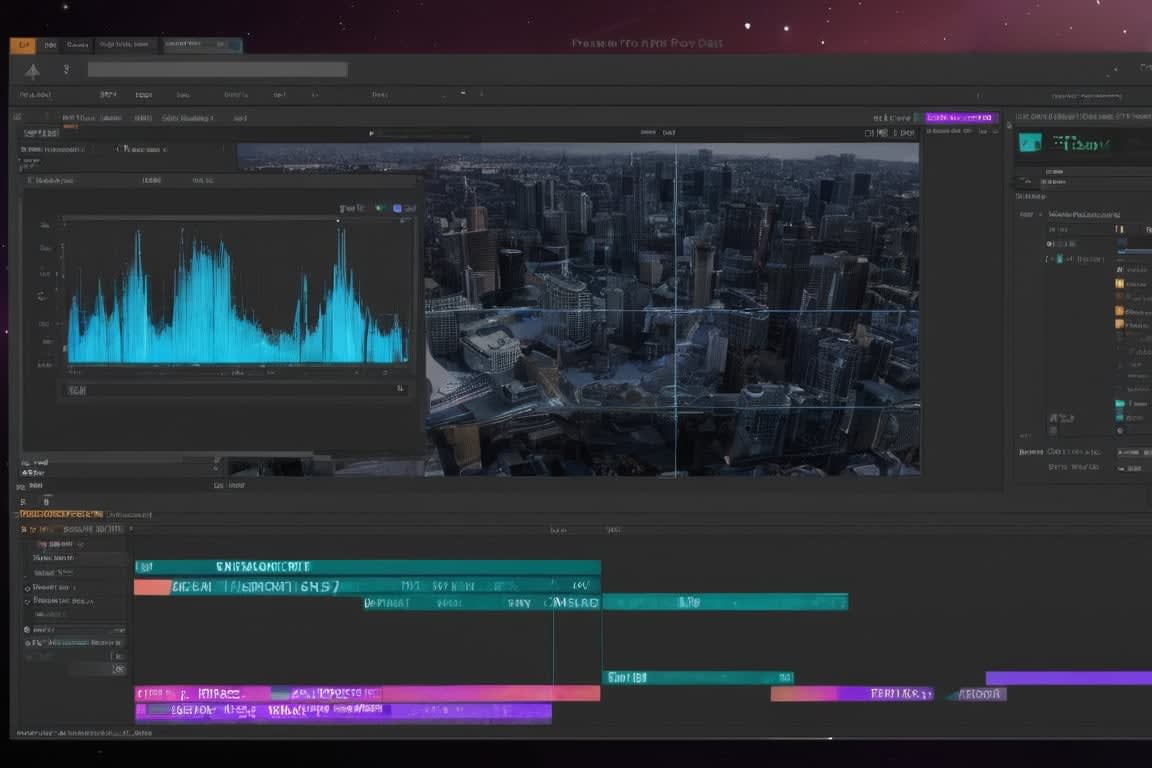Viewport: 1152px width, 768px height.
Task: Click the purple highlighted label above preview
Action: point(961,118)
